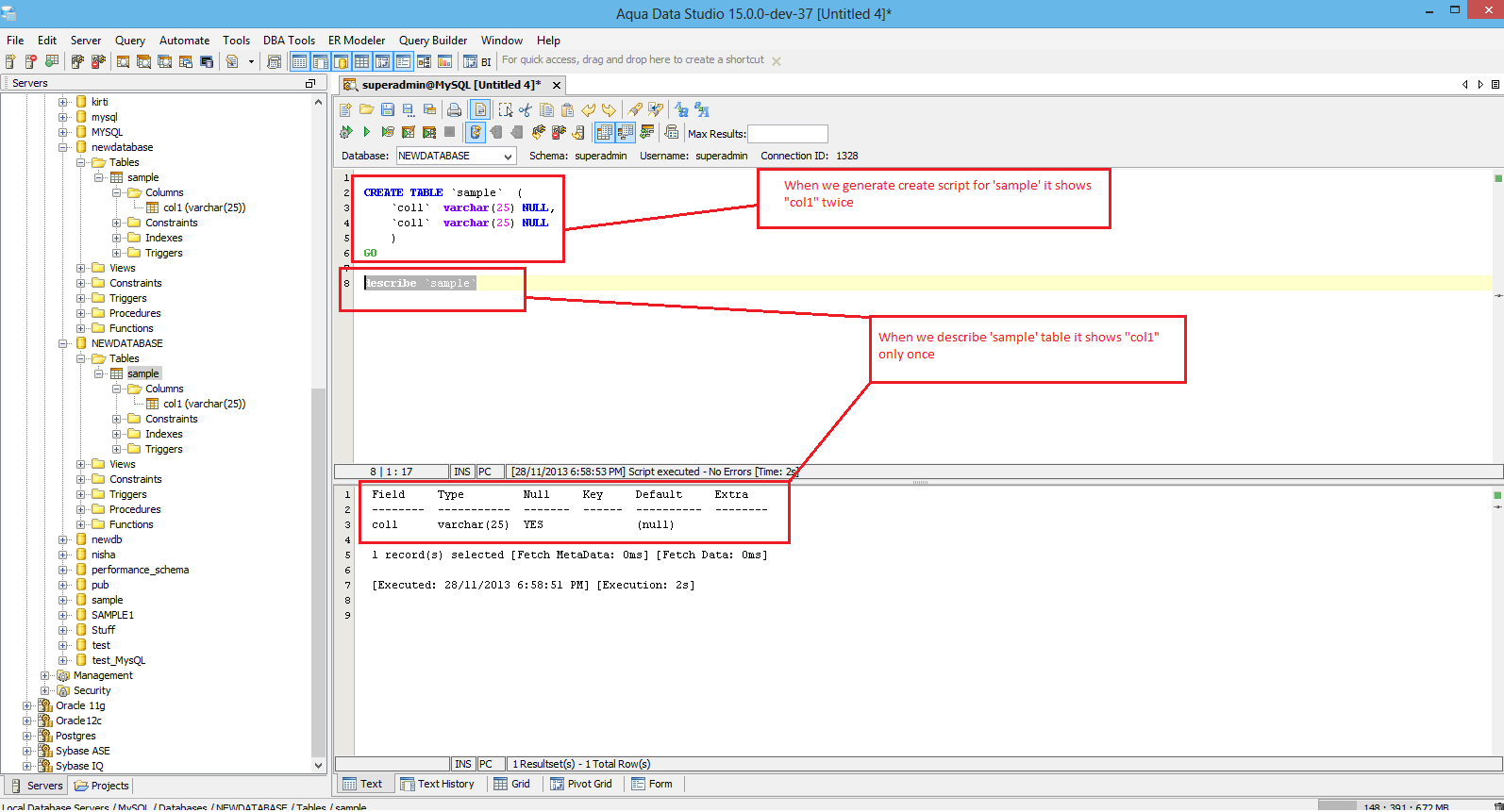Expand the Oracle 11g server node

pos(27,705)
